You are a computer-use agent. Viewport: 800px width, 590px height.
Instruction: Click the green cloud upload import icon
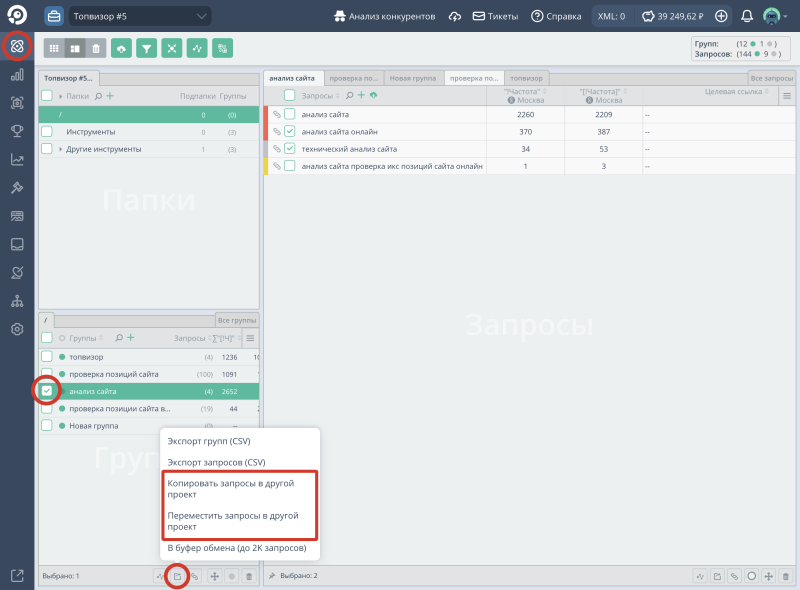[122, 48]
